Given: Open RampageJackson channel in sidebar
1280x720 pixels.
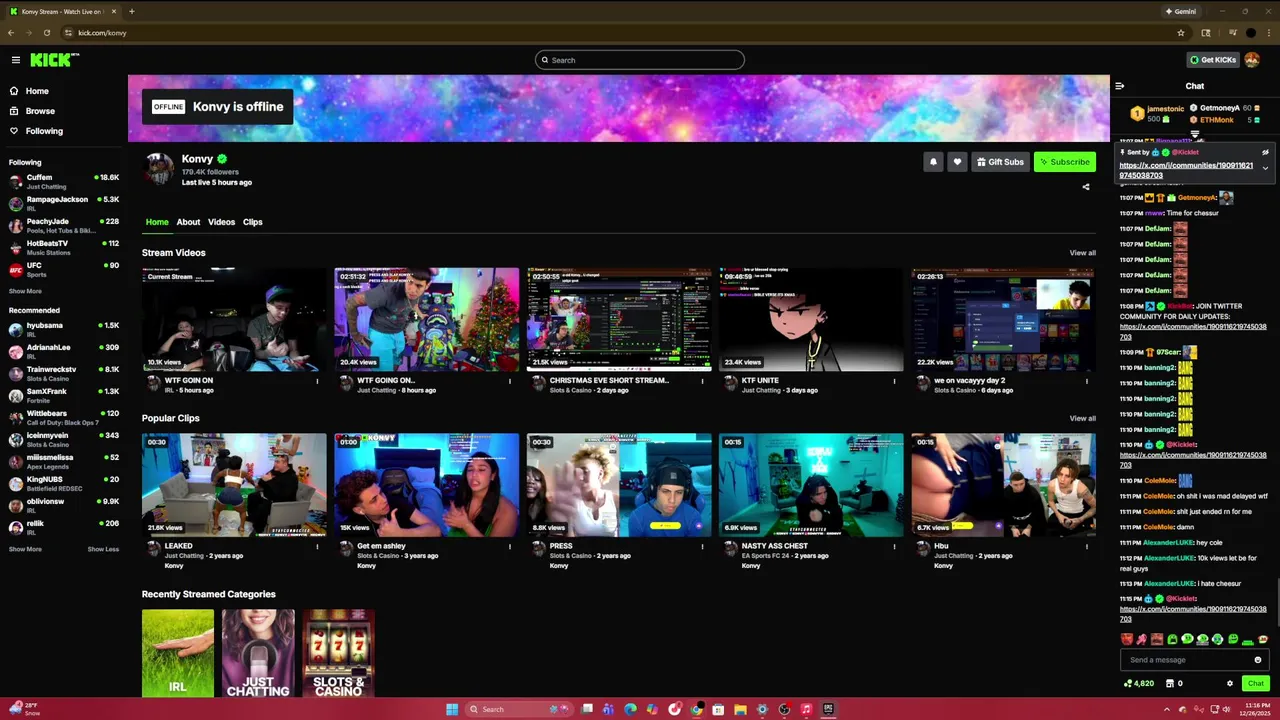Looking at the screenshot, I should 63,204.
